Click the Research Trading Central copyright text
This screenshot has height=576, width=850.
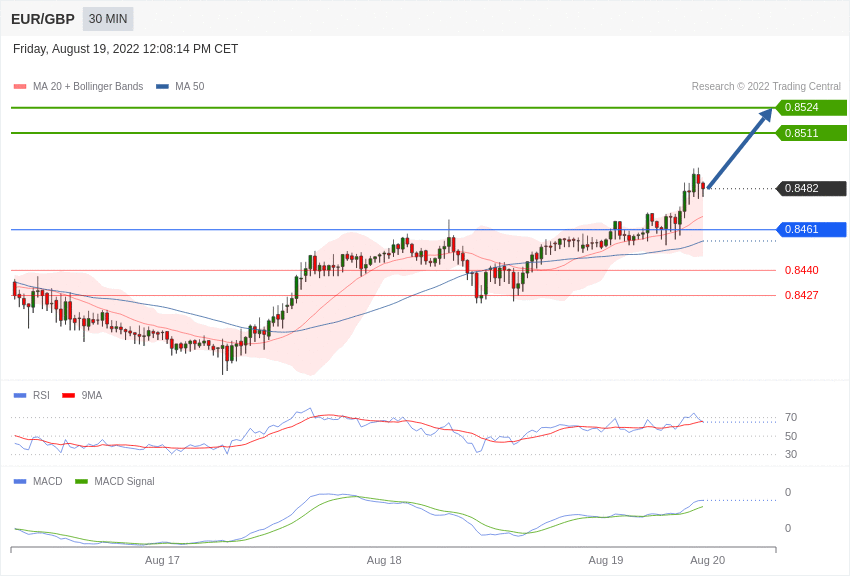pyautogui.click(x=766, y=87)
